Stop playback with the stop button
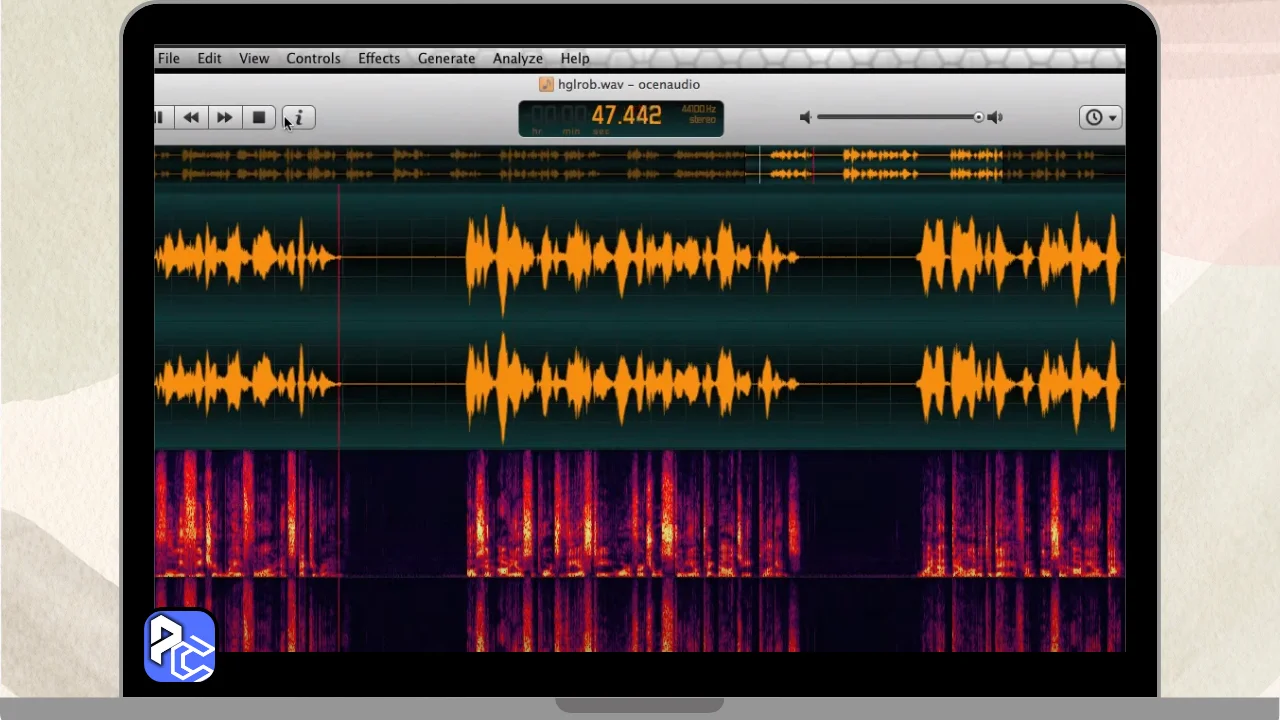 coord(259,118)
